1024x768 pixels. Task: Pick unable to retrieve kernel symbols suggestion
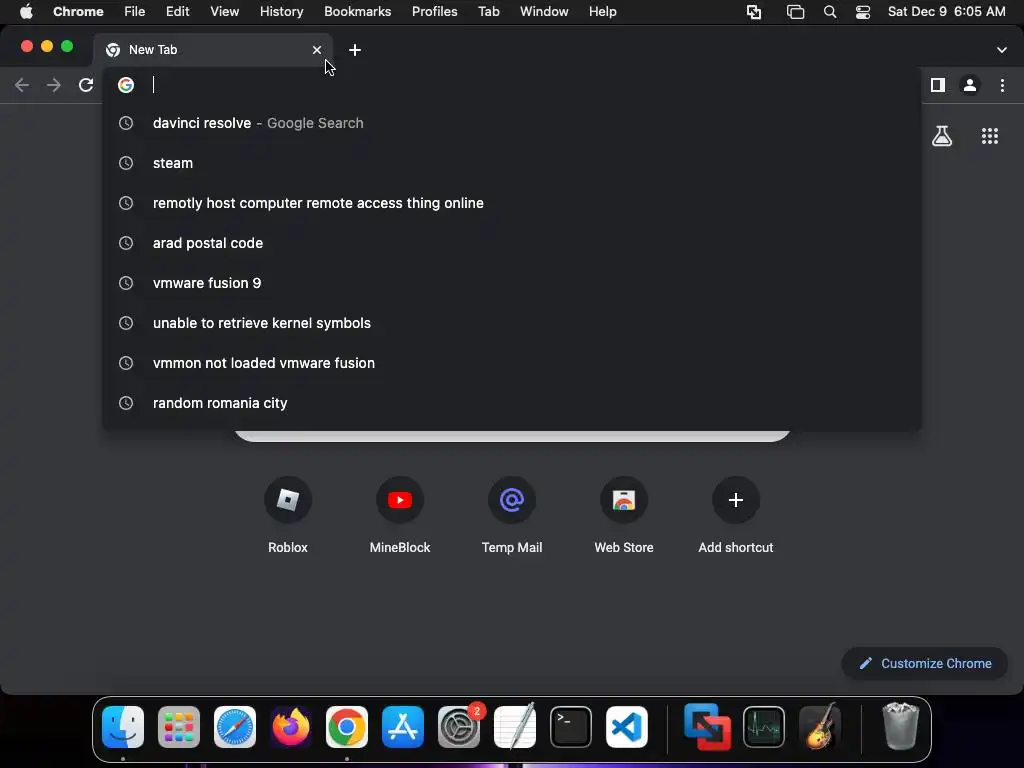click(x=512, y=323)
